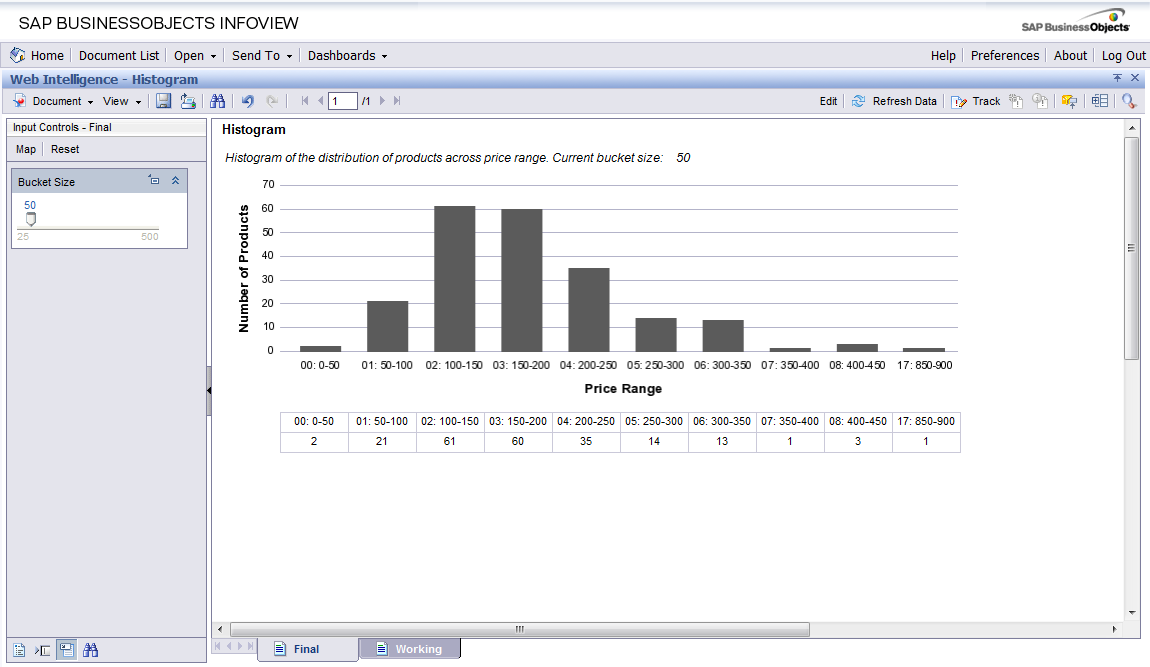Viewport: 1150px width, 667px height.
Task: Open the Document menu
Action: click(x=60, y=100)
